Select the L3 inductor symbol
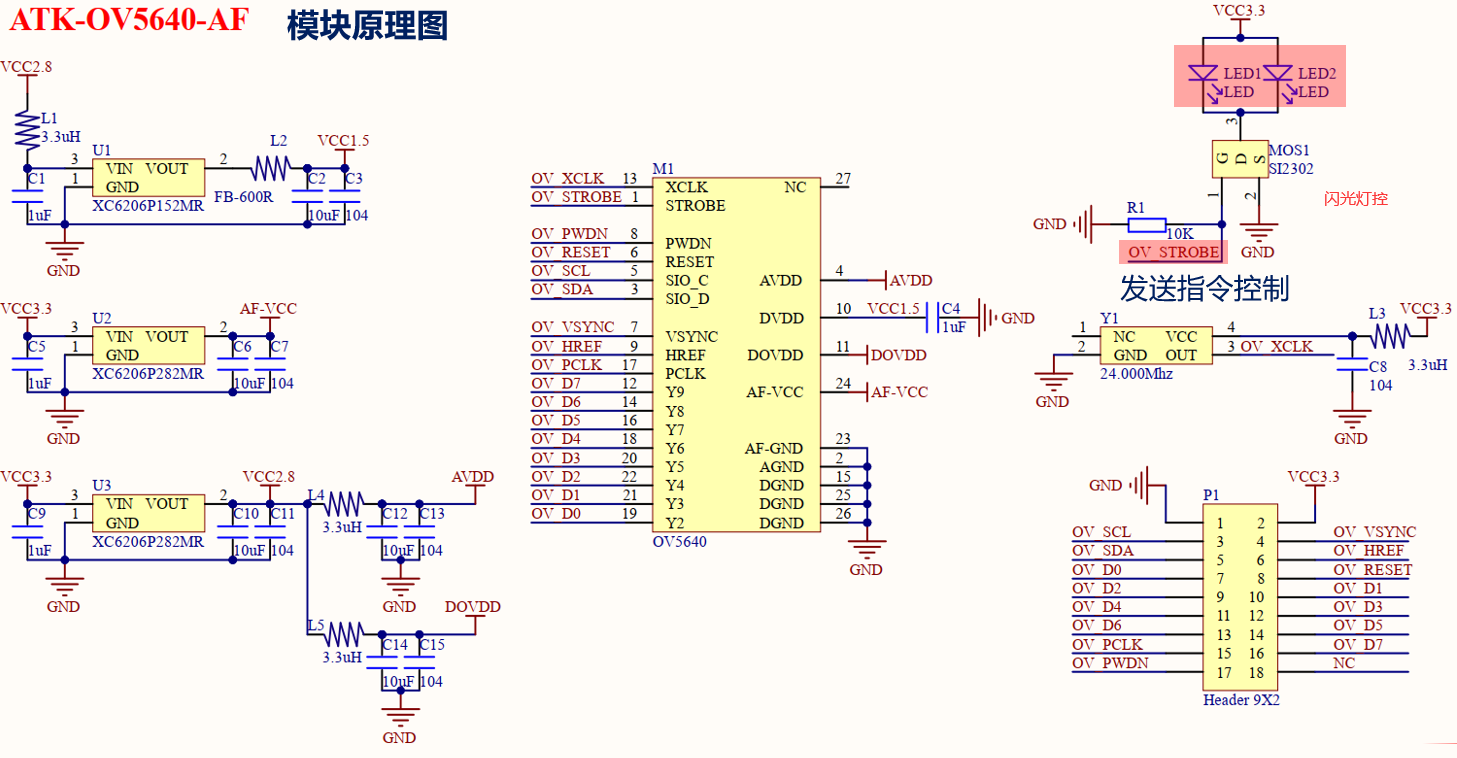1457x758 pixels. 1390,335
